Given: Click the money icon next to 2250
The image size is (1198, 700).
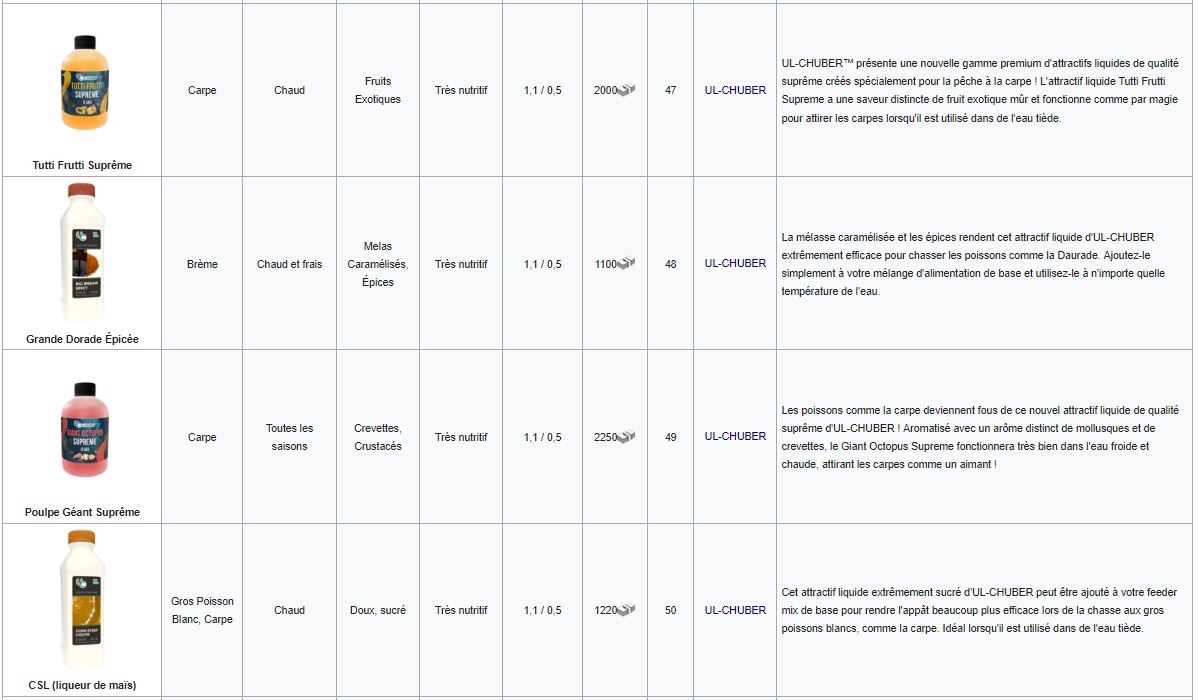Looking at the screenshot, I should pos(627,437).
